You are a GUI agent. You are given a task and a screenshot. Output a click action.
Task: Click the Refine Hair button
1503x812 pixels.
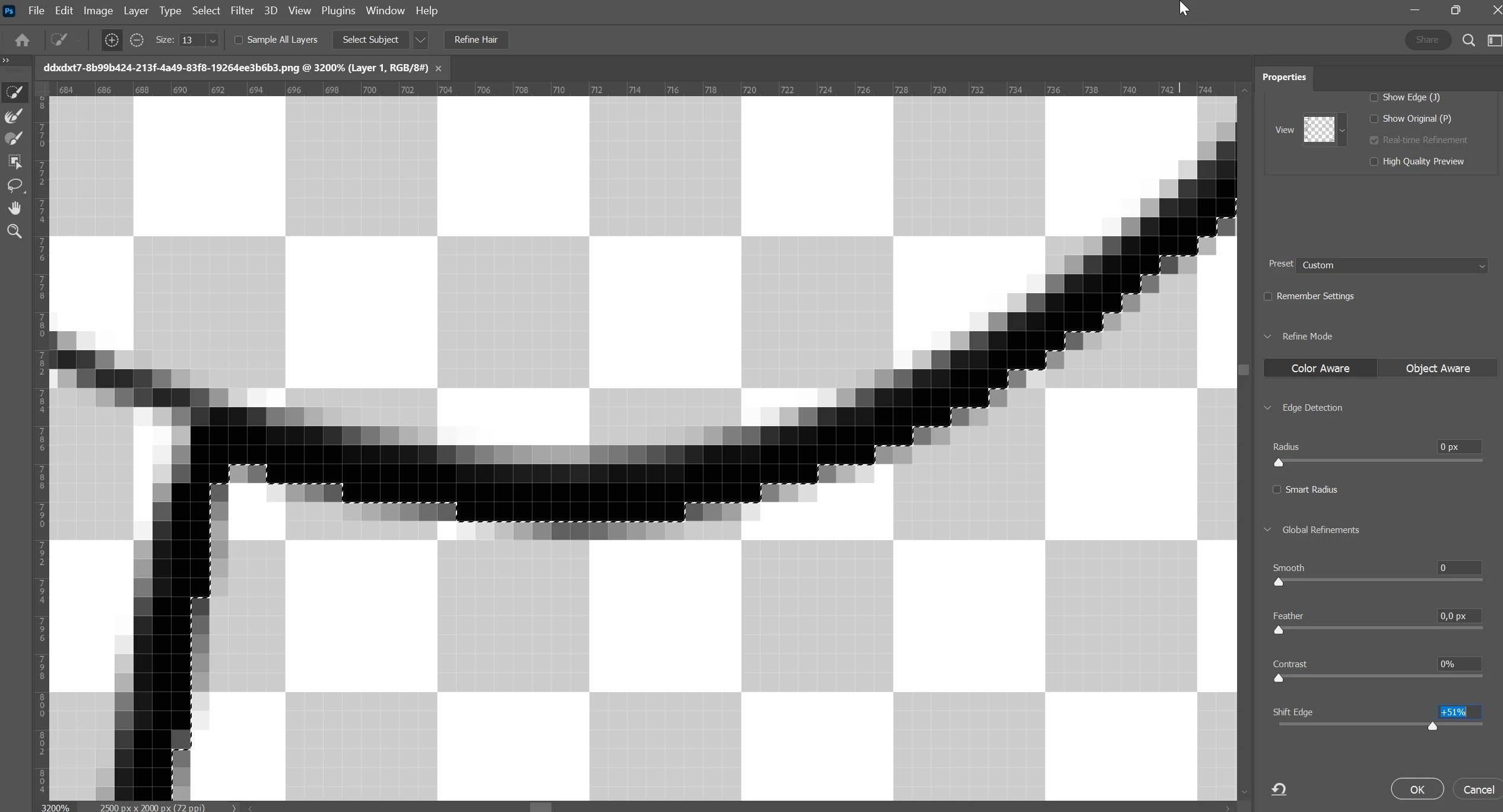[x=475, y=40]
